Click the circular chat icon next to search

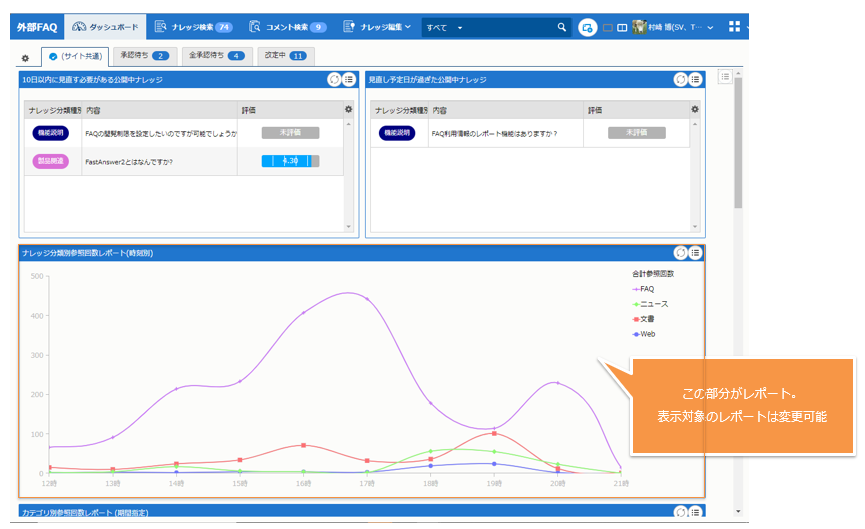(588, 27)
